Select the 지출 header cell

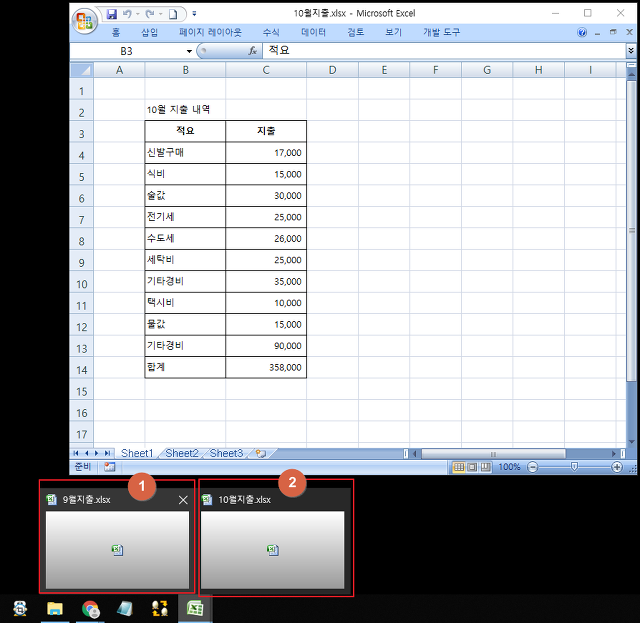(x=266, y=131)
